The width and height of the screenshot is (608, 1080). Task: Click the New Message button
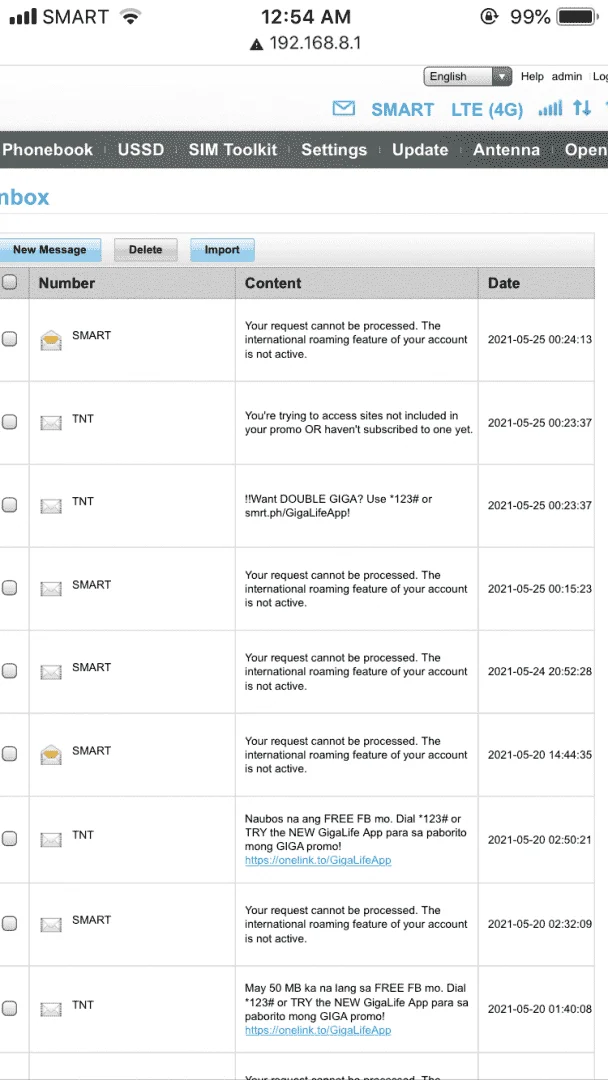50,249
